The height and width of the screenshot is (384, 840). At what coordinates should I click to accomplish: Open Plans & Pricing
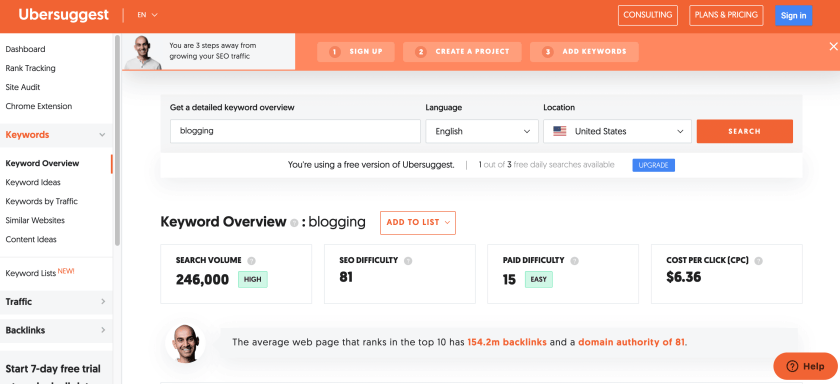pyautogui.click(x=726, y=16)
